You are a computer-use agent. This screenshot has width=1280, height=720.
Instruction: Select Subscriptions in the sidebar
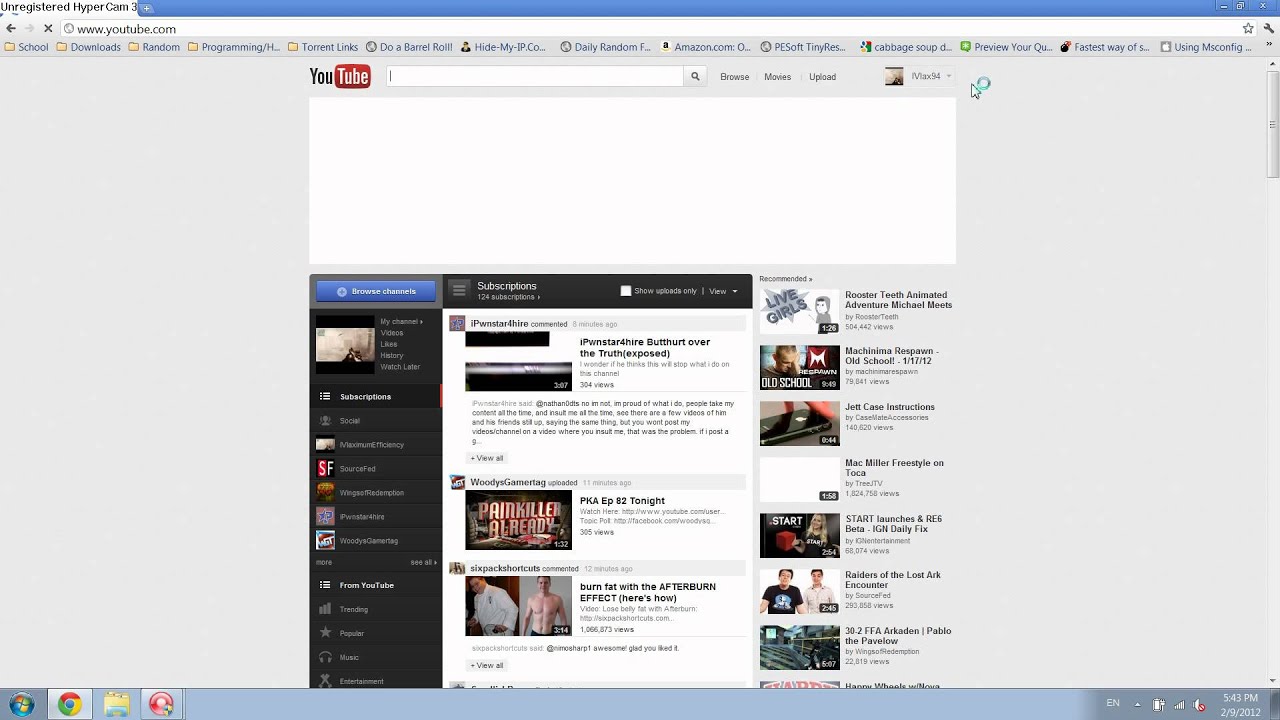(375, 397)
